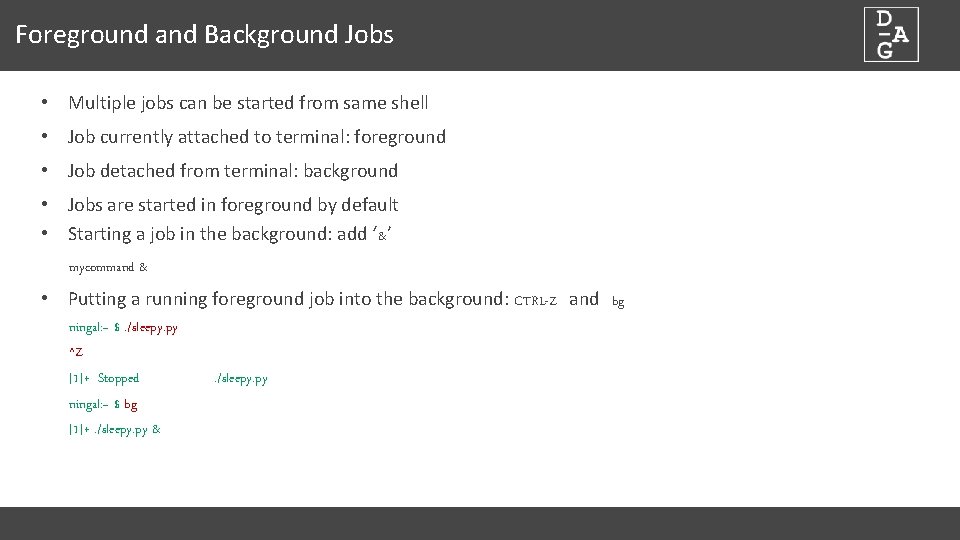Click the first 'ningal:~ $' prompt
Image resolution: width=960 pixels, height=540 pixels.
point(94,328)
